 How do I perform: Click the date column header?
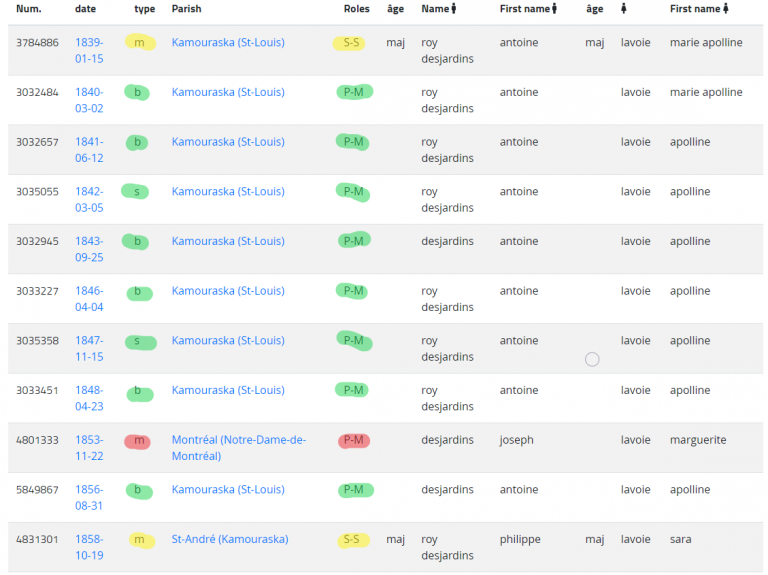(x=86, y=9)
